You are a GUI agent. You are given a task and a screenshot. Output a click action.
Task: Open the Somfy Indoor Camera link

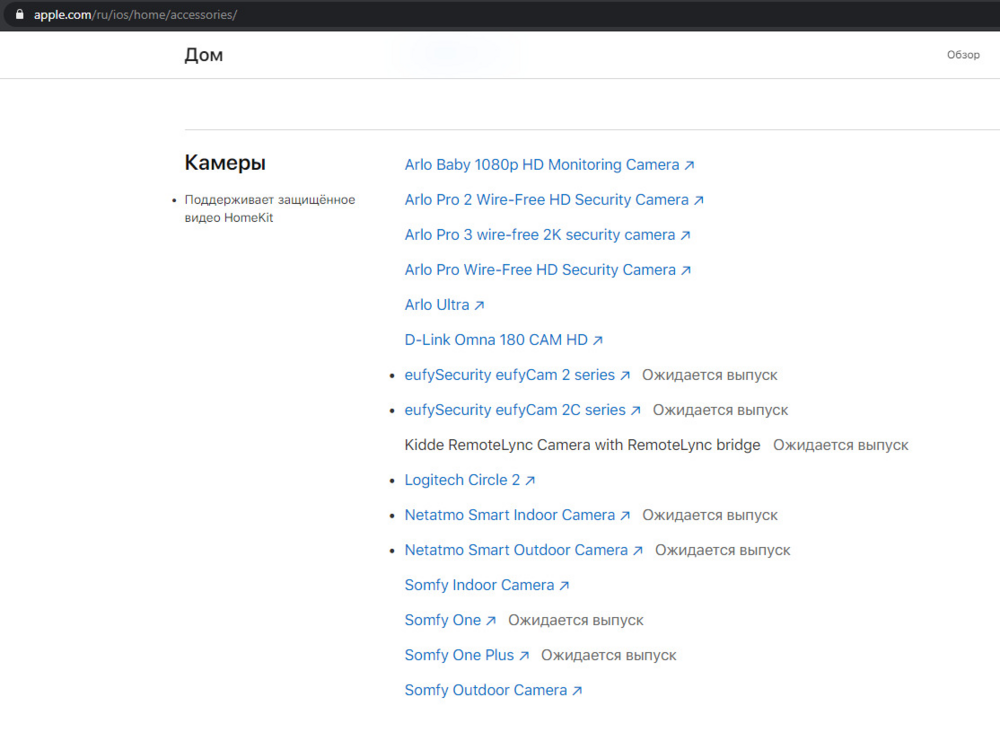tap(487, 585)
